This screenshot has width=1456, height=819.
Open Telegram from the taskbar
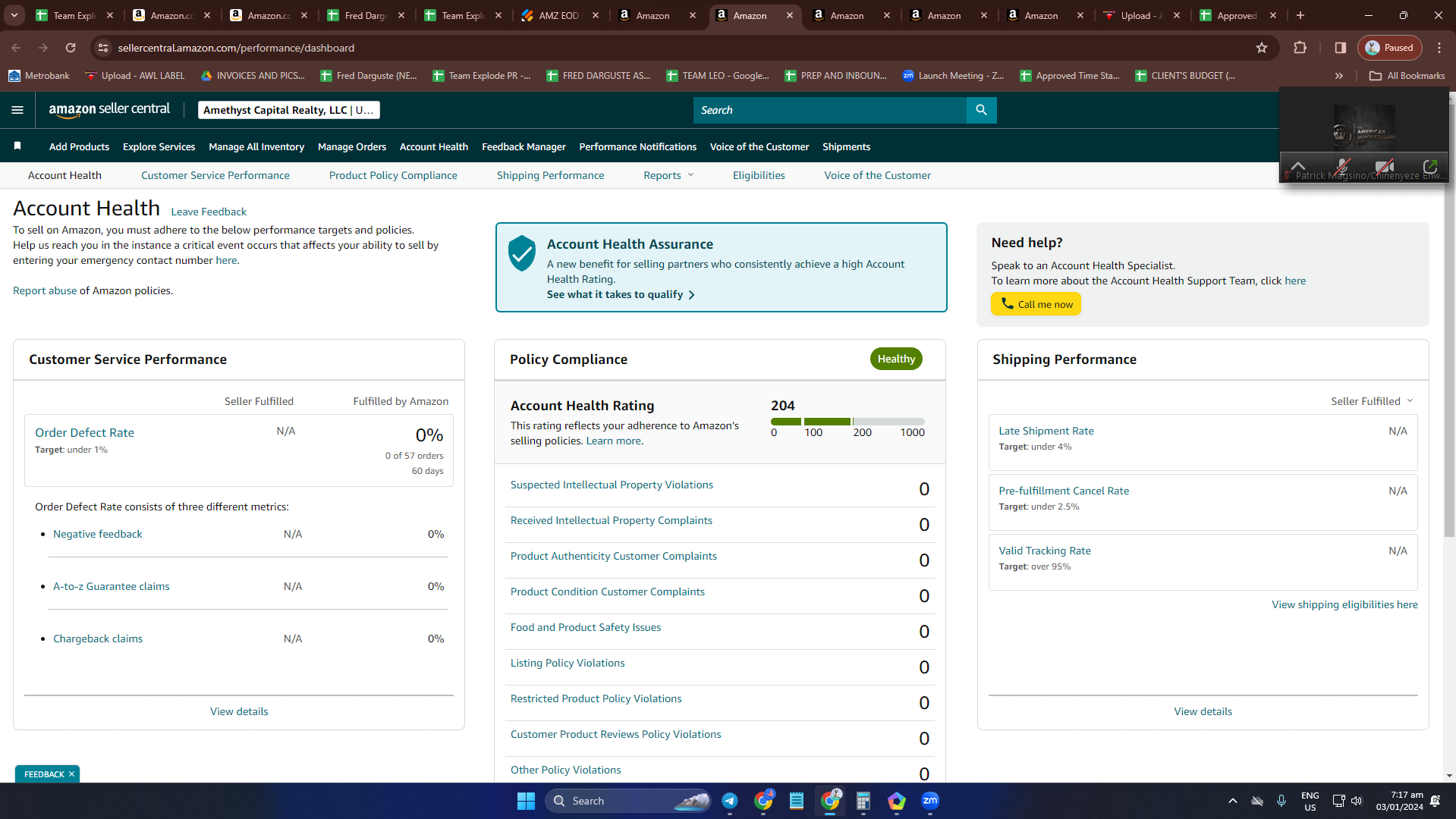click(x=730, y=801)
